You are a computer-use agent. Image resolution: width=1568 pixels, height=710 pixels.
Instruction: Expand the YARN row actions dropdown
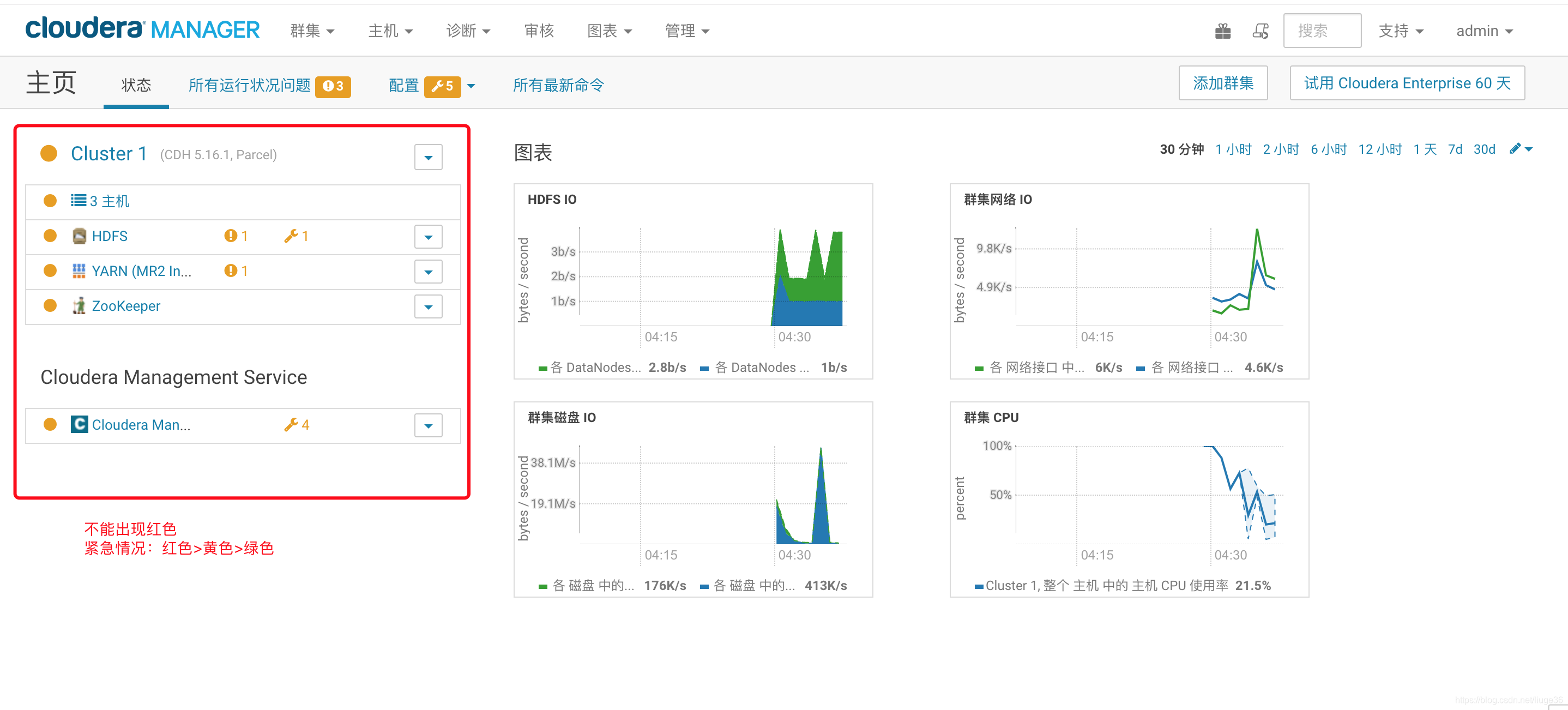click(429, 272)
